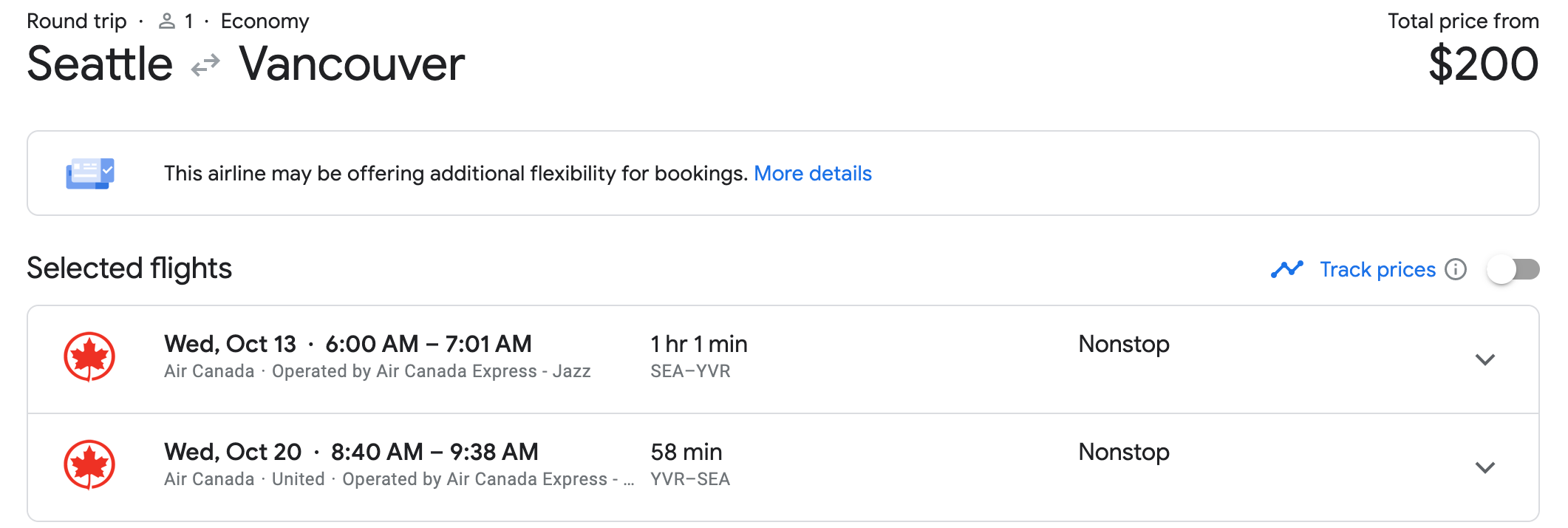Screen dimensions: 1568x528
Task: Click Air Canada logo on Oct 20 flight
Action: (x=89, y=464)
